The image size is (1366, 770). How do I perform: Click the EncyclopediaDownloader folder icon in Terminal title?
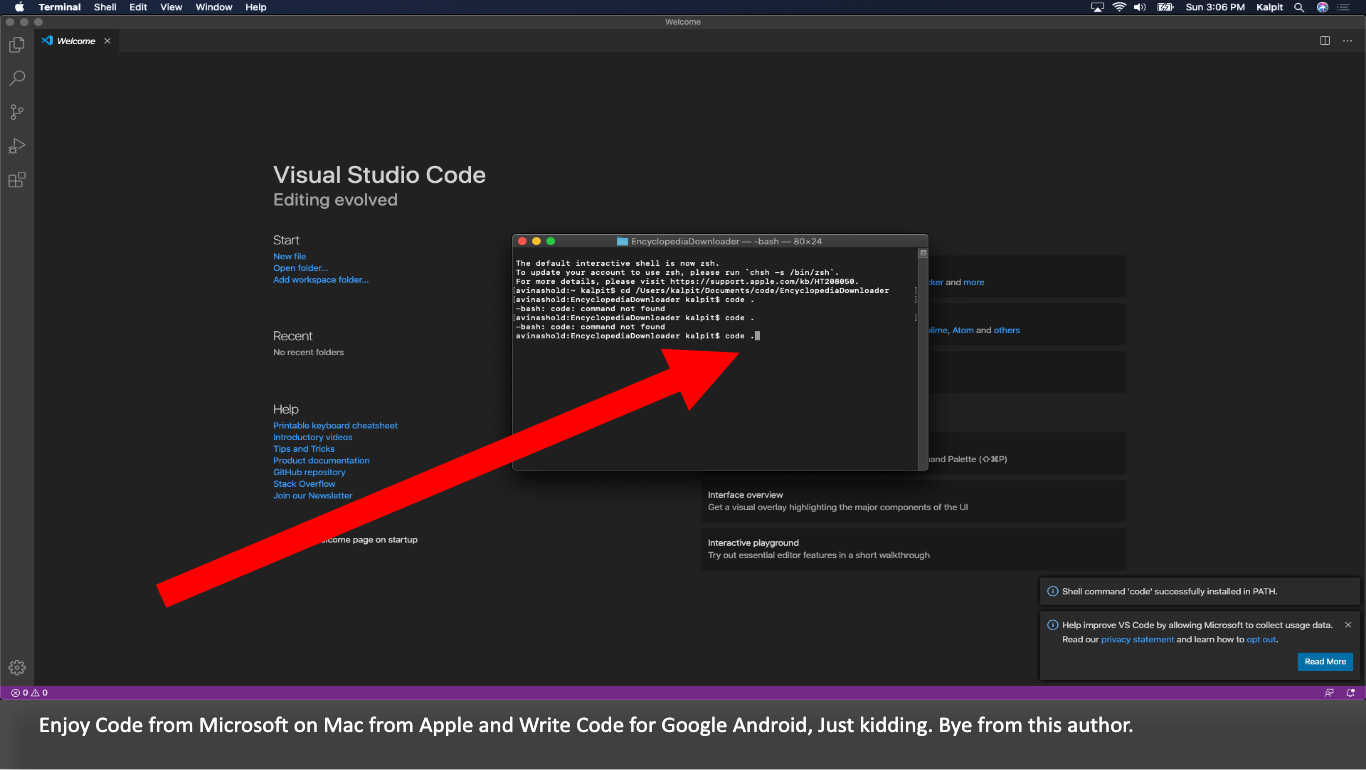pyautogui.click(x=622, y=241)
